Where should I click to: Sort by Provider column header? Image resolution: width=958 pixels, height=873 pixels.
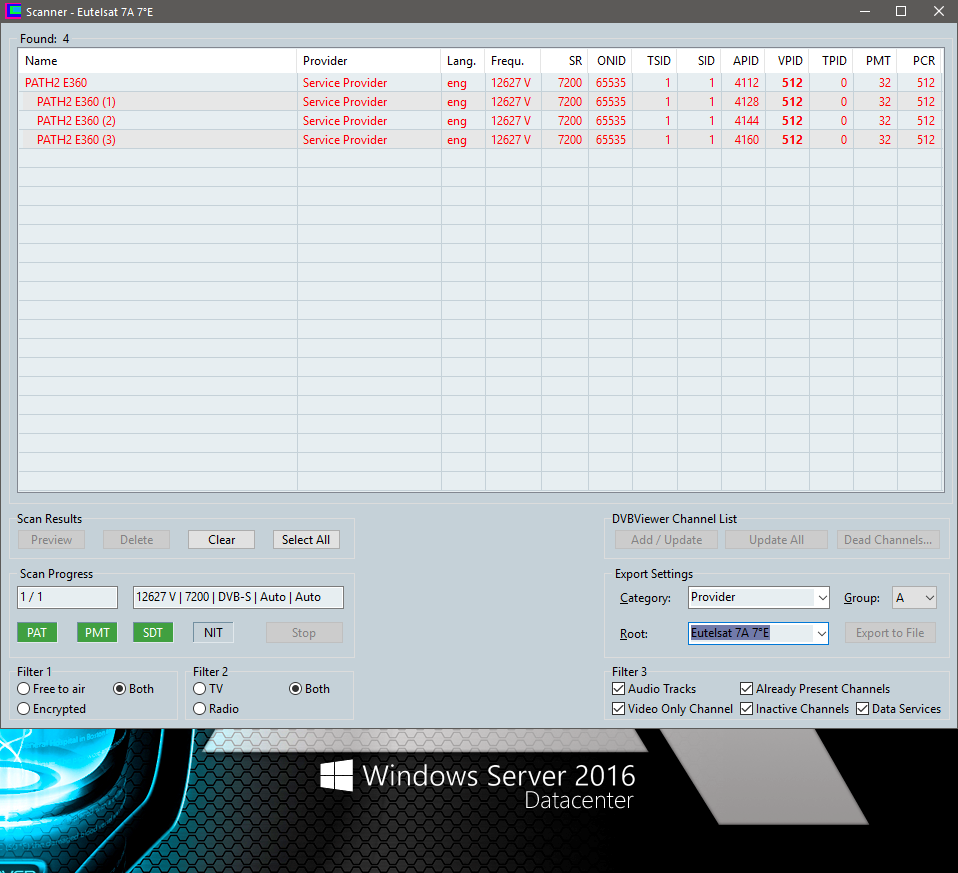click(x=369, y=61)
